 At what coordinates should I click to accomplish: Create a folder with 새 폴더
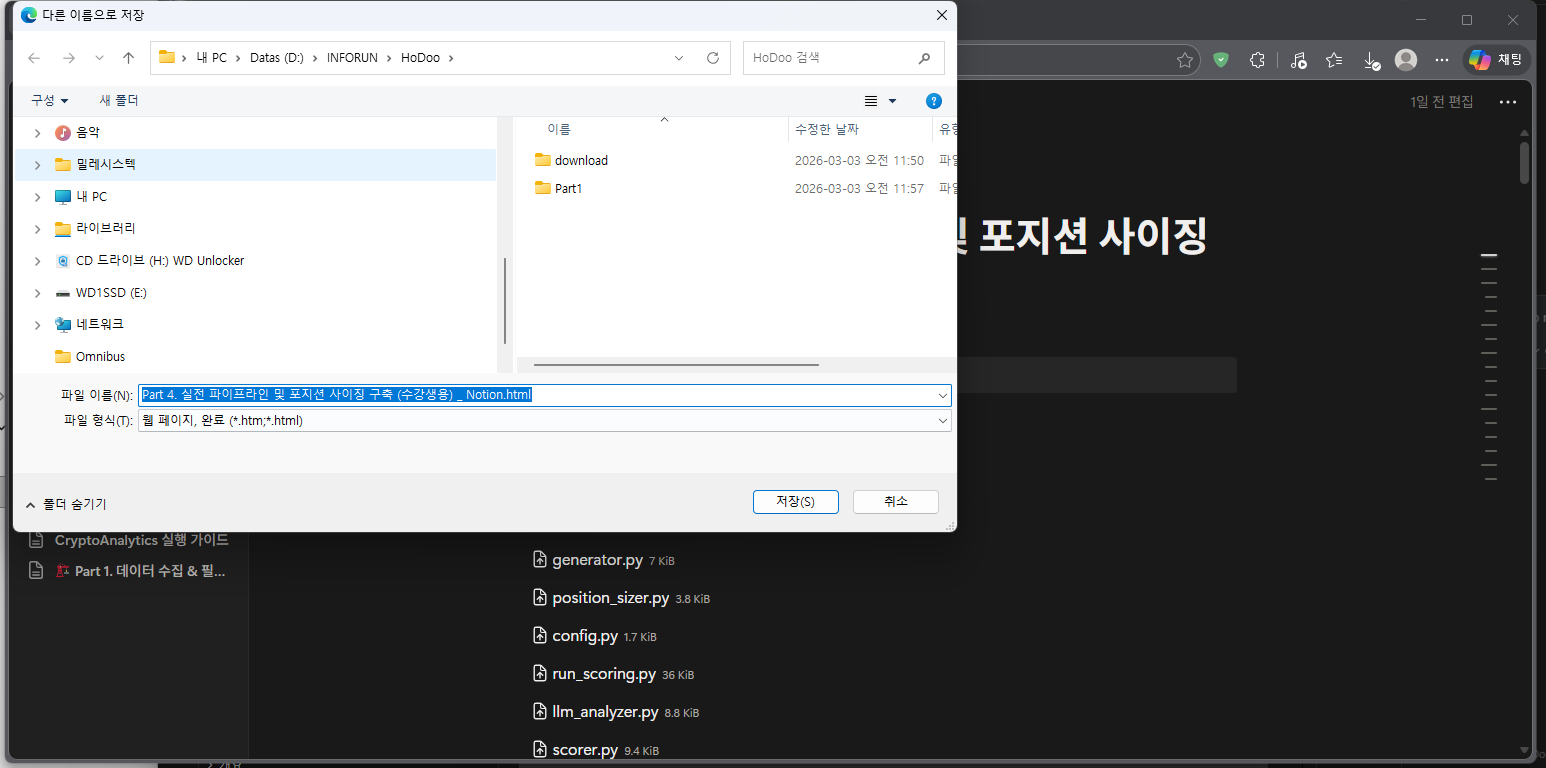coord(119,101)
